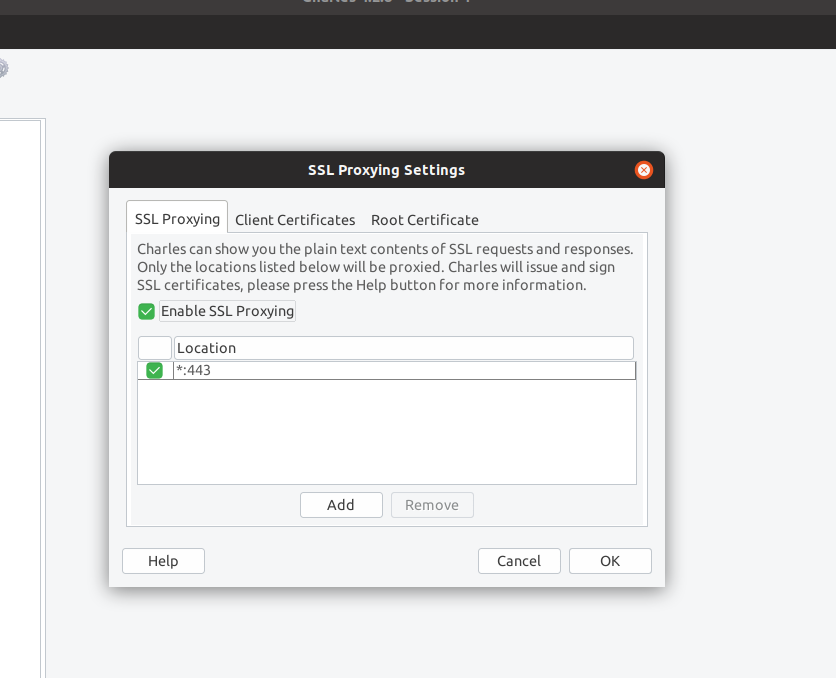
Task: Toggle the *:443 location checkbox
Action: [155, 370]
